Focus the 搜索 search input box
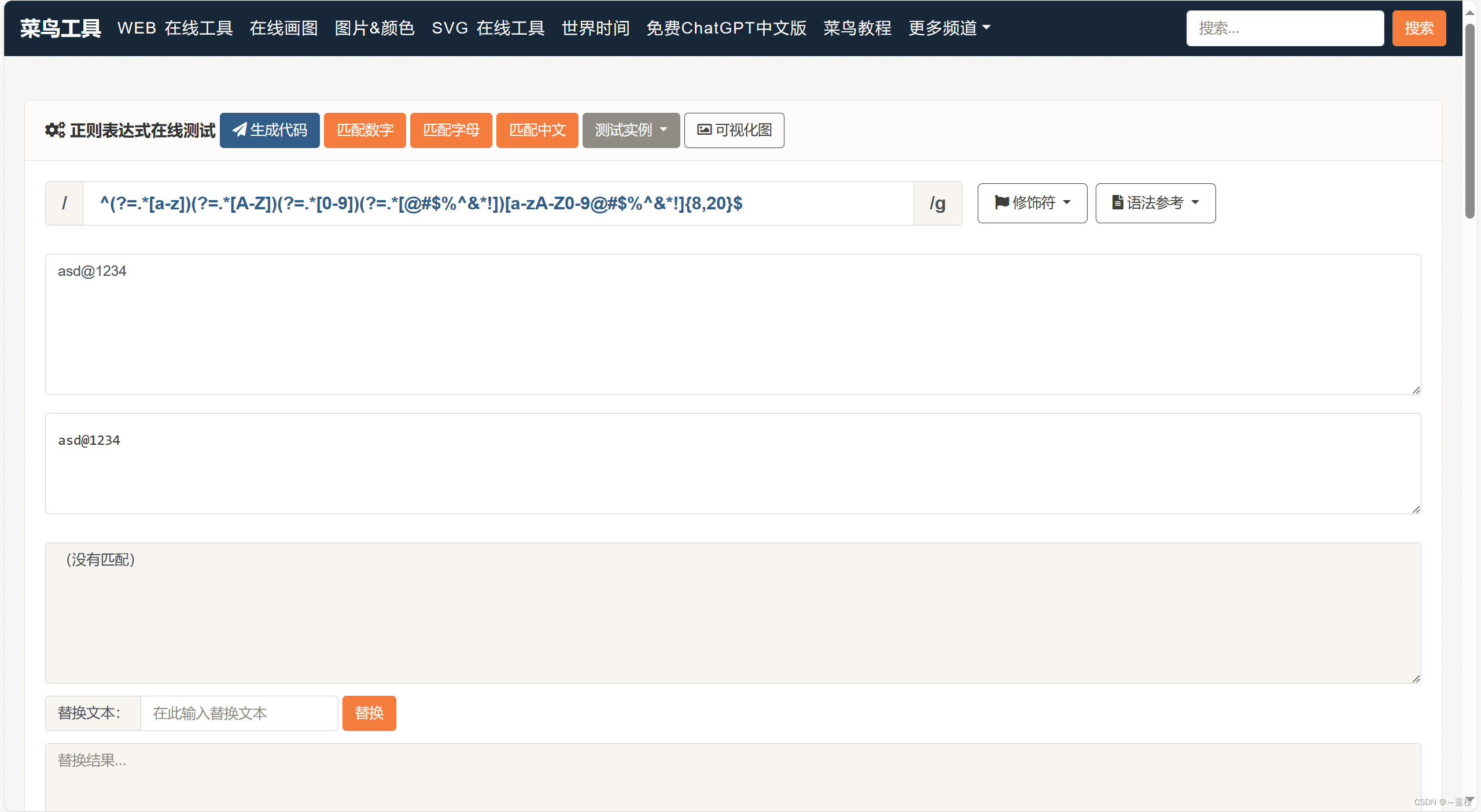Image resolution: width=1481 pixels, height=812 pixels. (1285, 28)
